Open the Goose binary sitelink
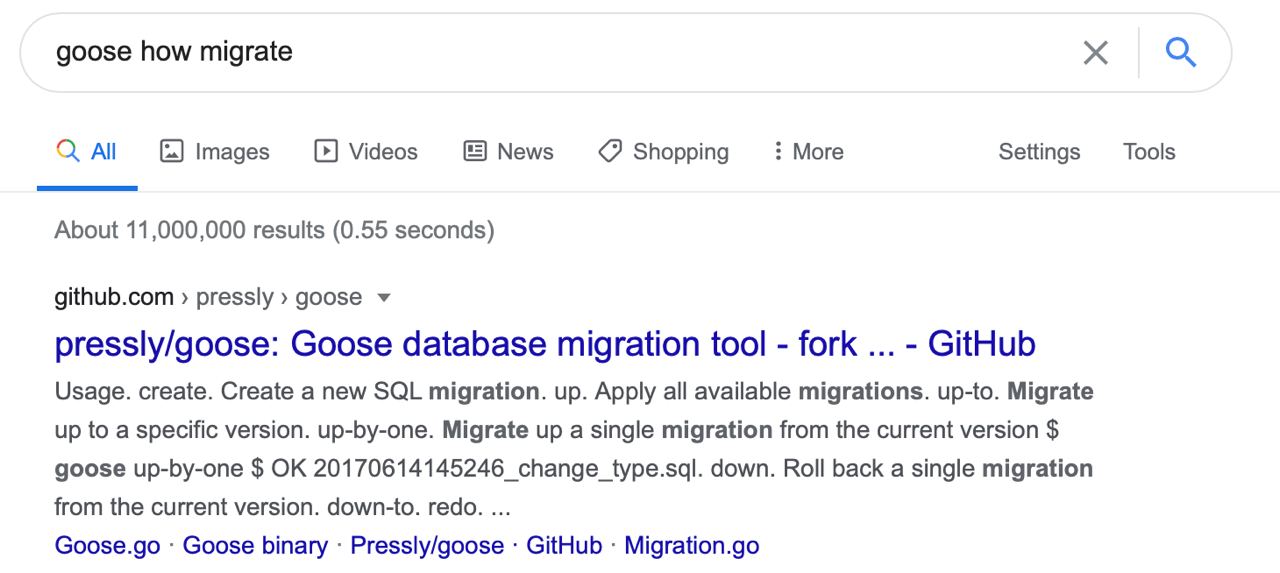Viewport: 1280px width, 573px height. [x=255, y=545]
